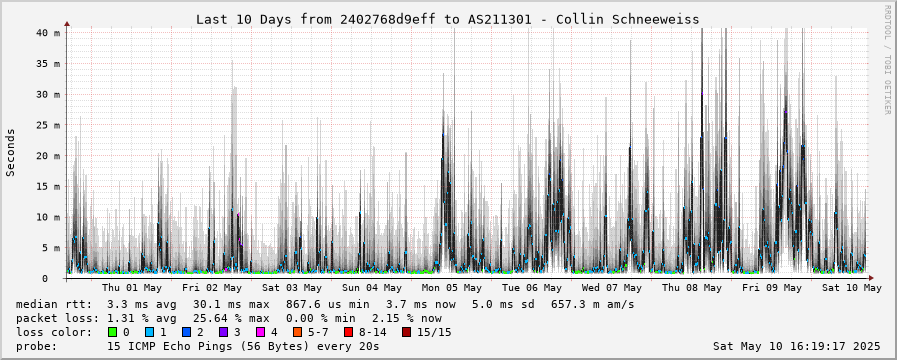Screen dimensions: 897x360
Task: Click the '2.15 % now' value
Action: [407, 318]
